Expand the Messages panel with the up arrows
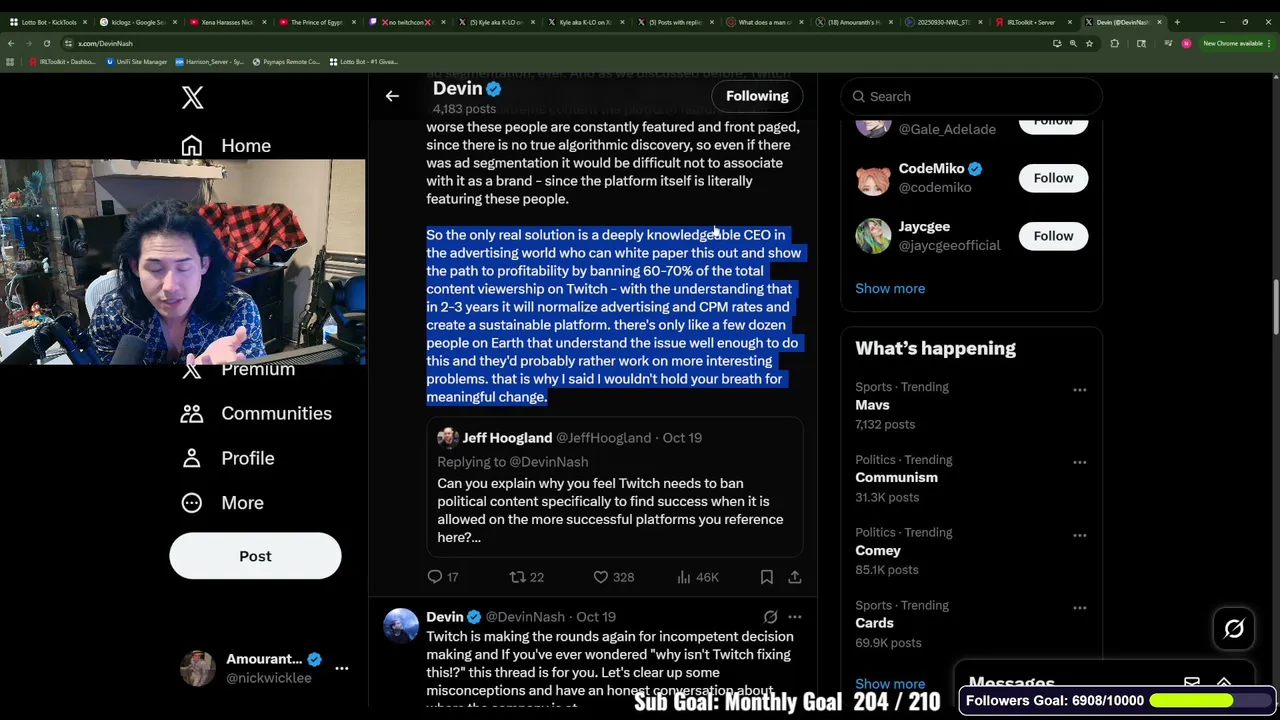1280x720 pixels. (x=1224, y=683)
